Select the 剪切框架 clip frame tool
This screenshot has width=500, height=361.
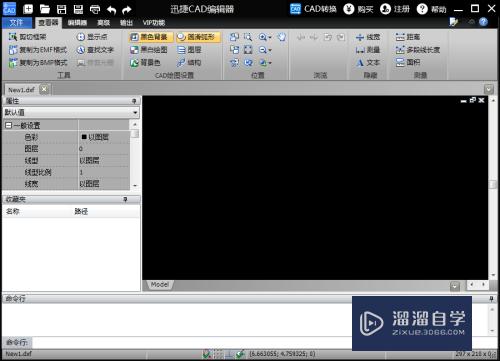click(28, 37)
